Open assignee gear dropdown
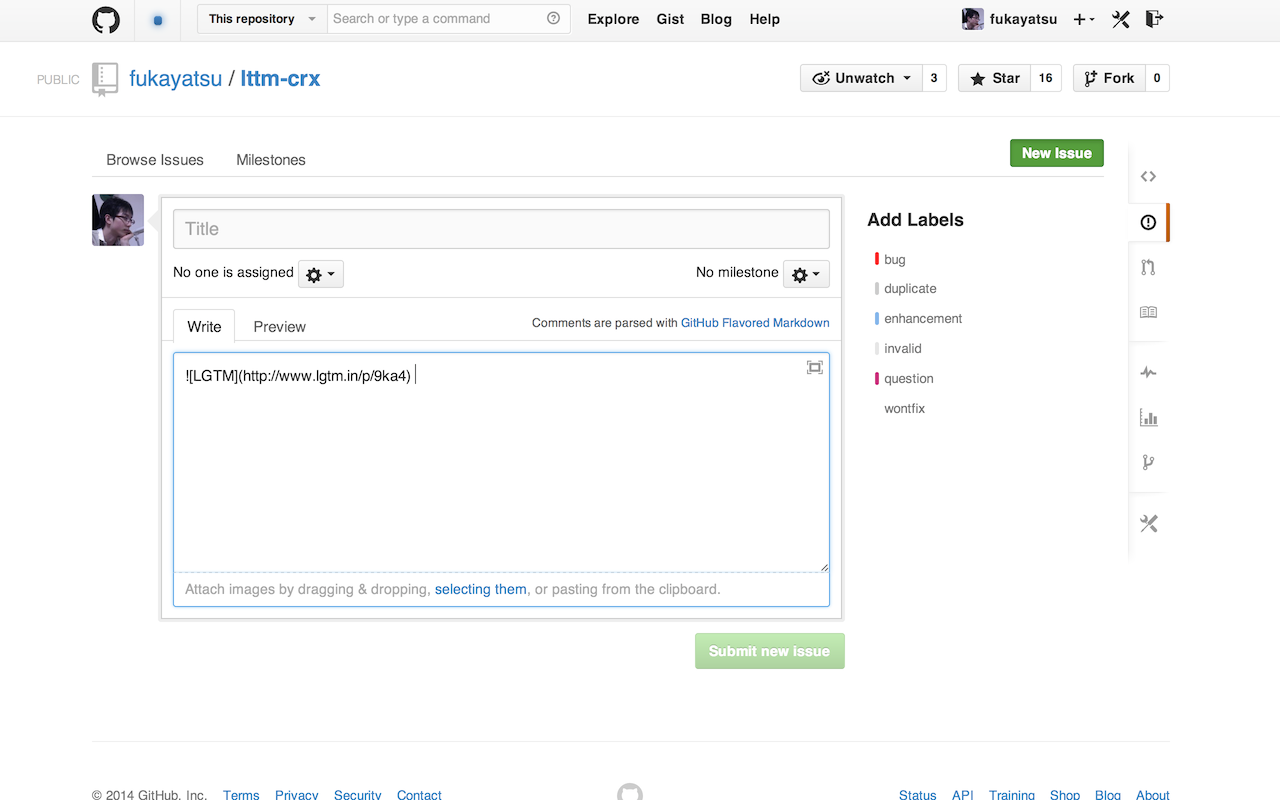Screen dimensions: 1280x800 click(x=321, y=274)
